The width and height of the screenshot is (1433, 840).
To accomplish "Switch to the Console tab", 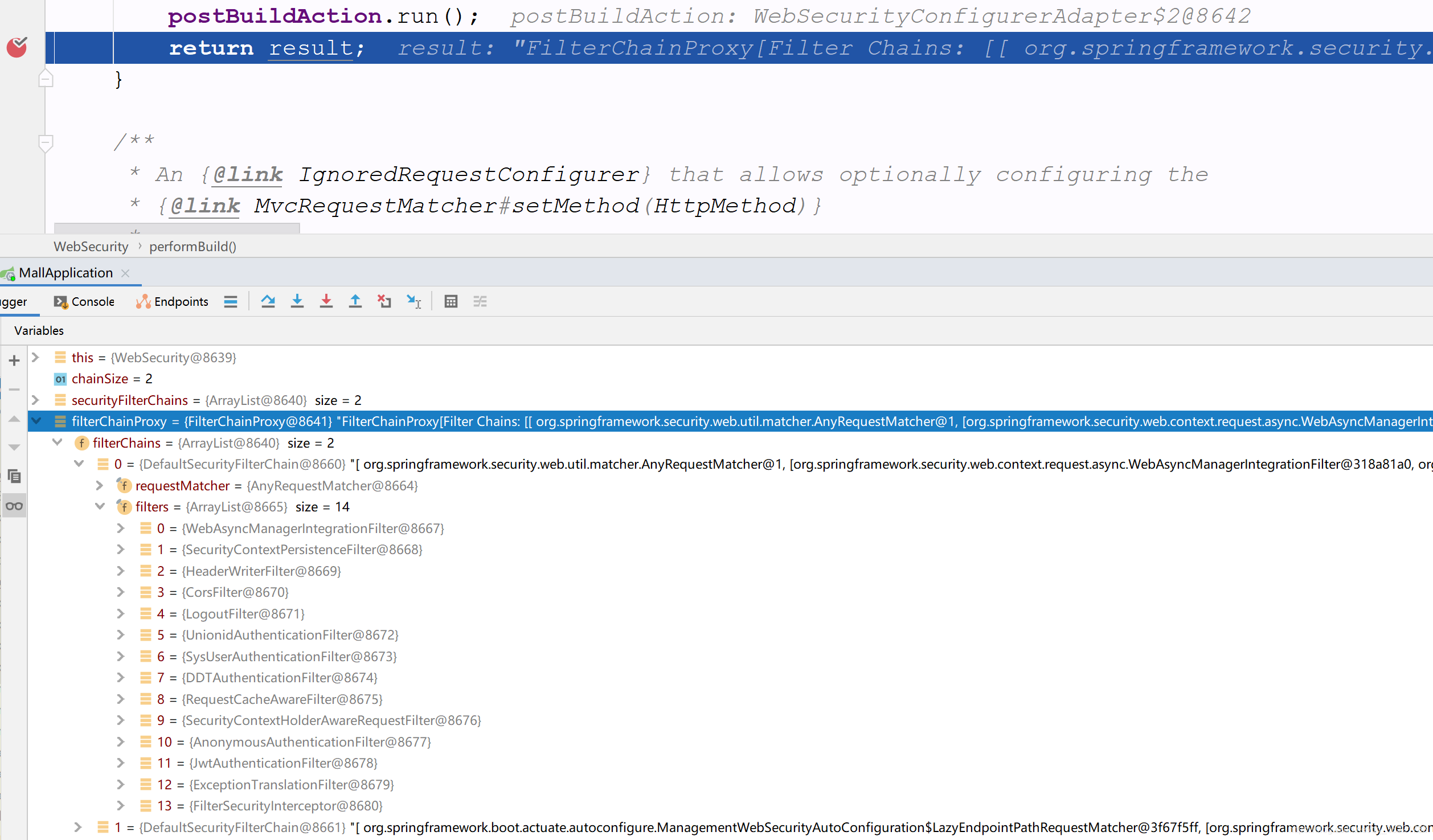I will [x=84, y=301].
